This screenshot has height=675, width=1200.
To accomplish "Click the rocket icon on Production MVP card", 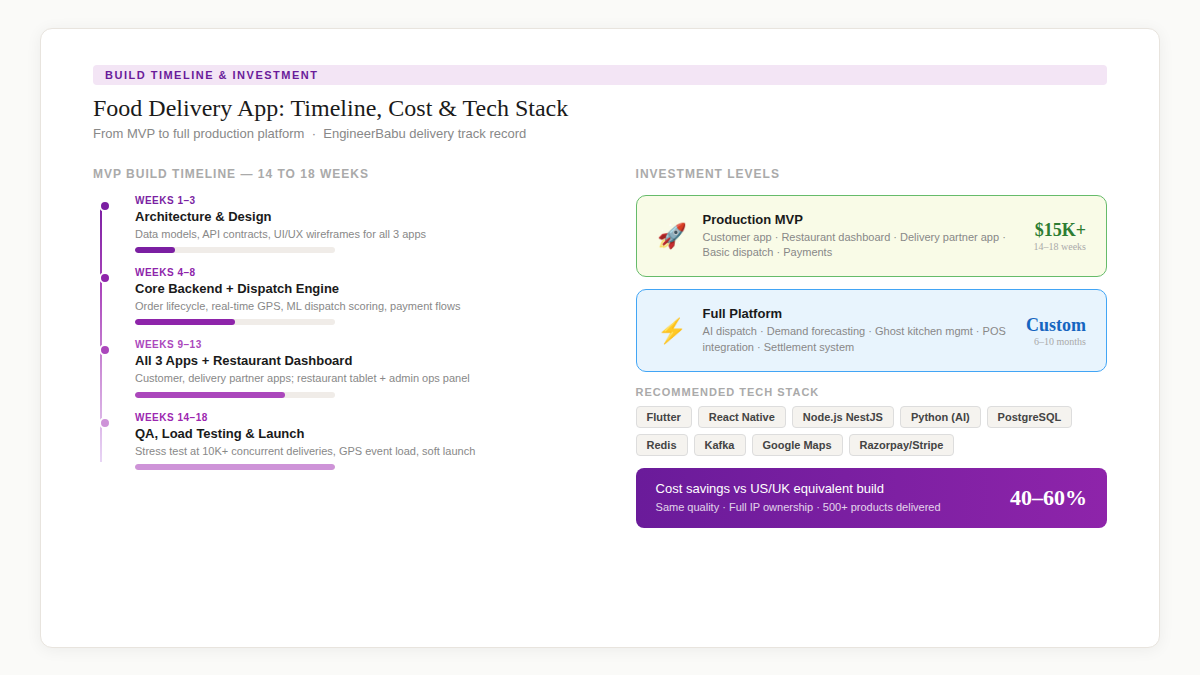I will 671,236.
